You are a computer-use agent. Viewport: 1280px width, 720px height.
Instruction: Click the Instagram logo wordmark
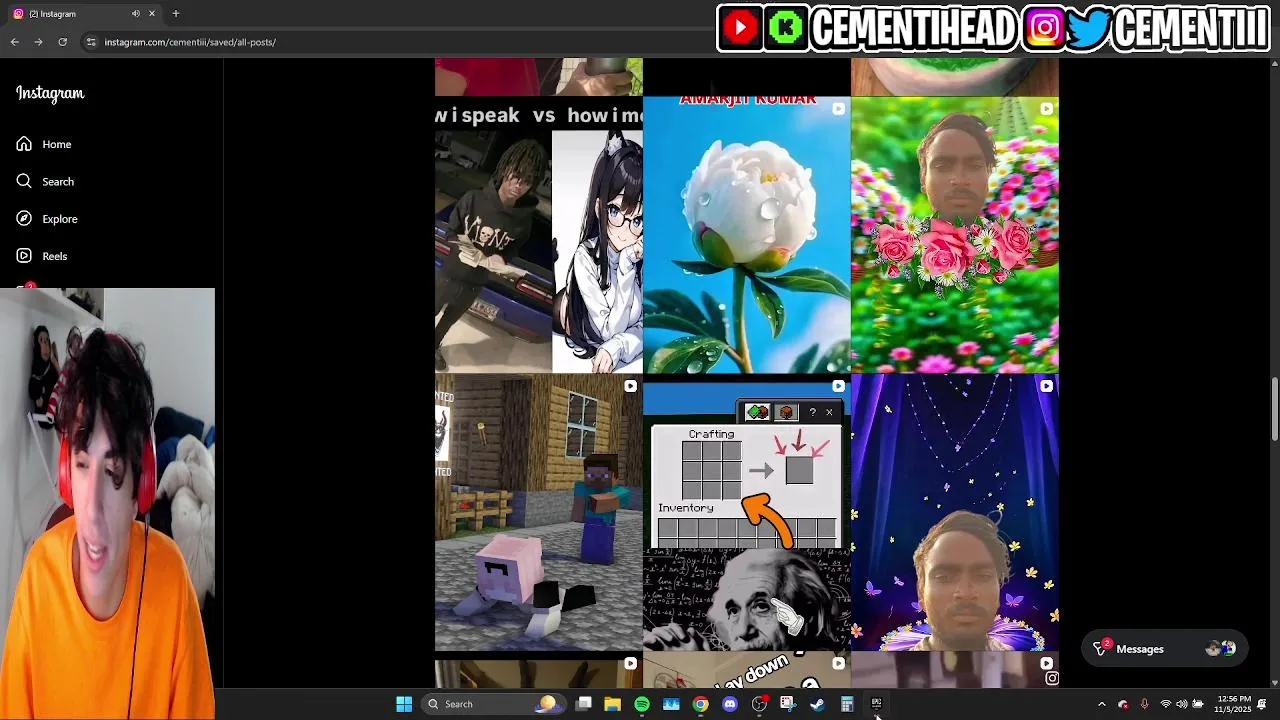coord(50,93)
